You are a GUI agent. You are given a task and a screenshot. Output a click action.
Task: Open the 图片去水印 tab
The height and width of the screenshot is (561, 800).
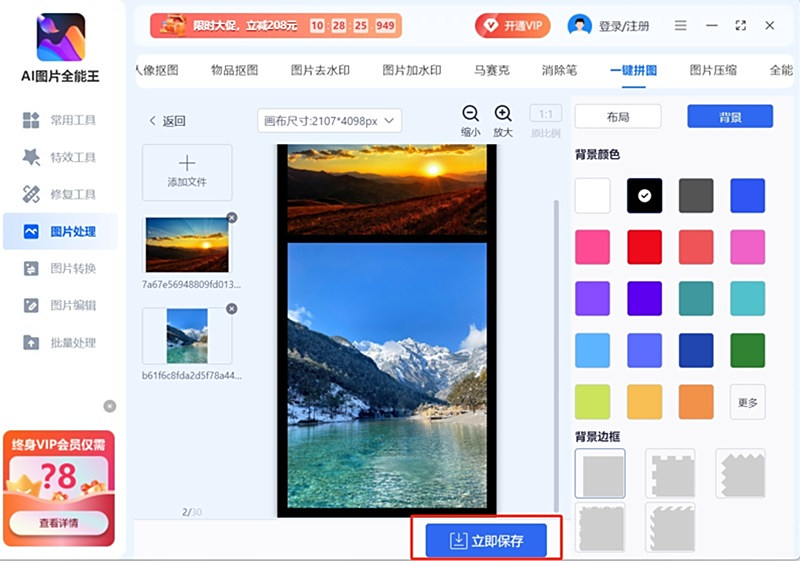click(x=320, y=70)
